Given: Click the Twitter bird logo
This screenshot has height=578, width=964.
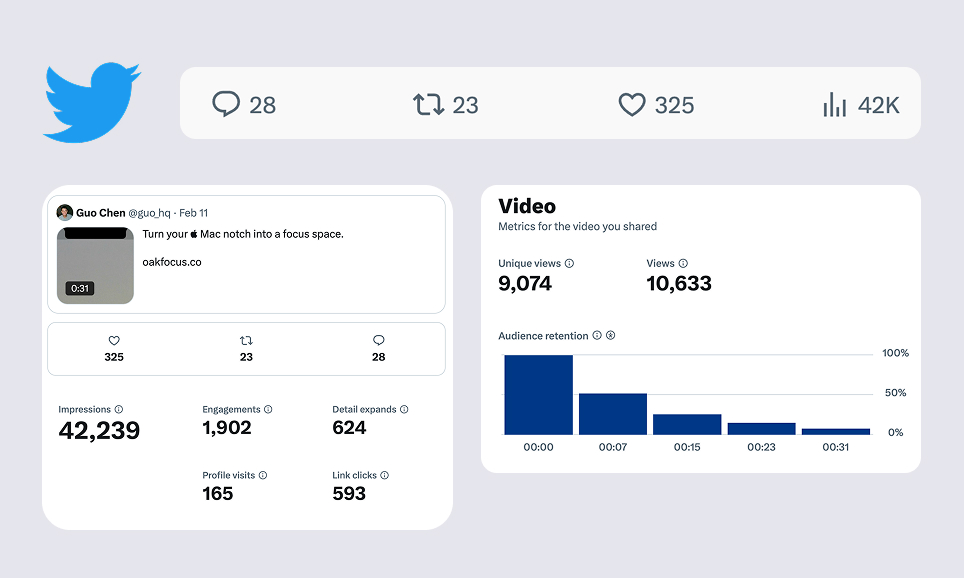Looking at the screenshot, I should tap(92, 100).
